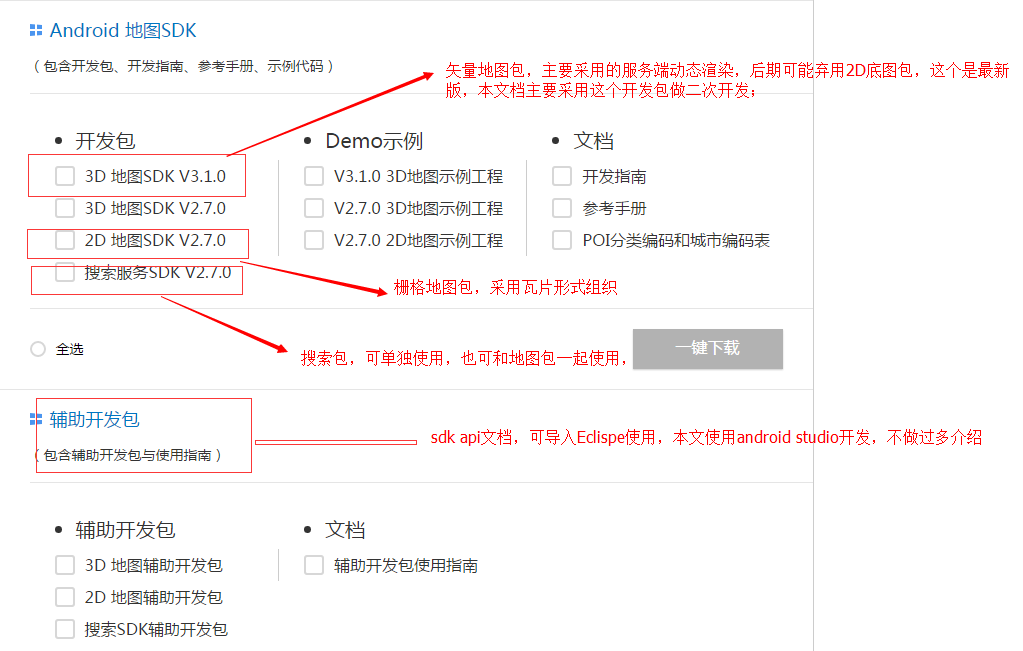Click the 文档 heading above 开发指南
The height and width of the screenshot is (651, 1023).
[593, 141]
